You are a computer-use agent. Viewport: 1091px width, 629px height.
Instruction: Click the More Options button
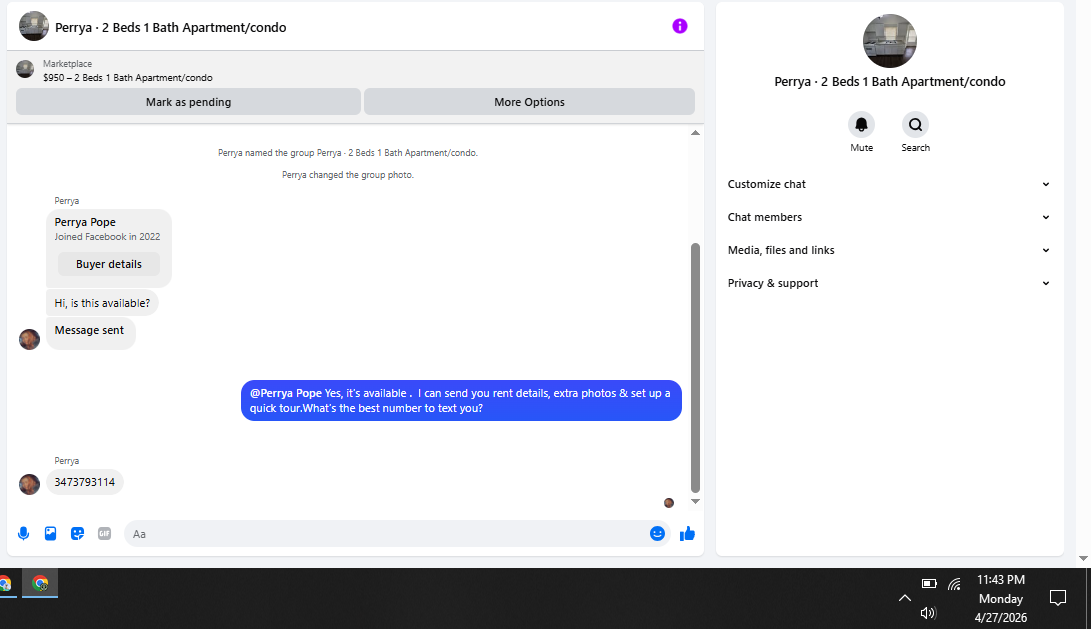coord(529,102)
